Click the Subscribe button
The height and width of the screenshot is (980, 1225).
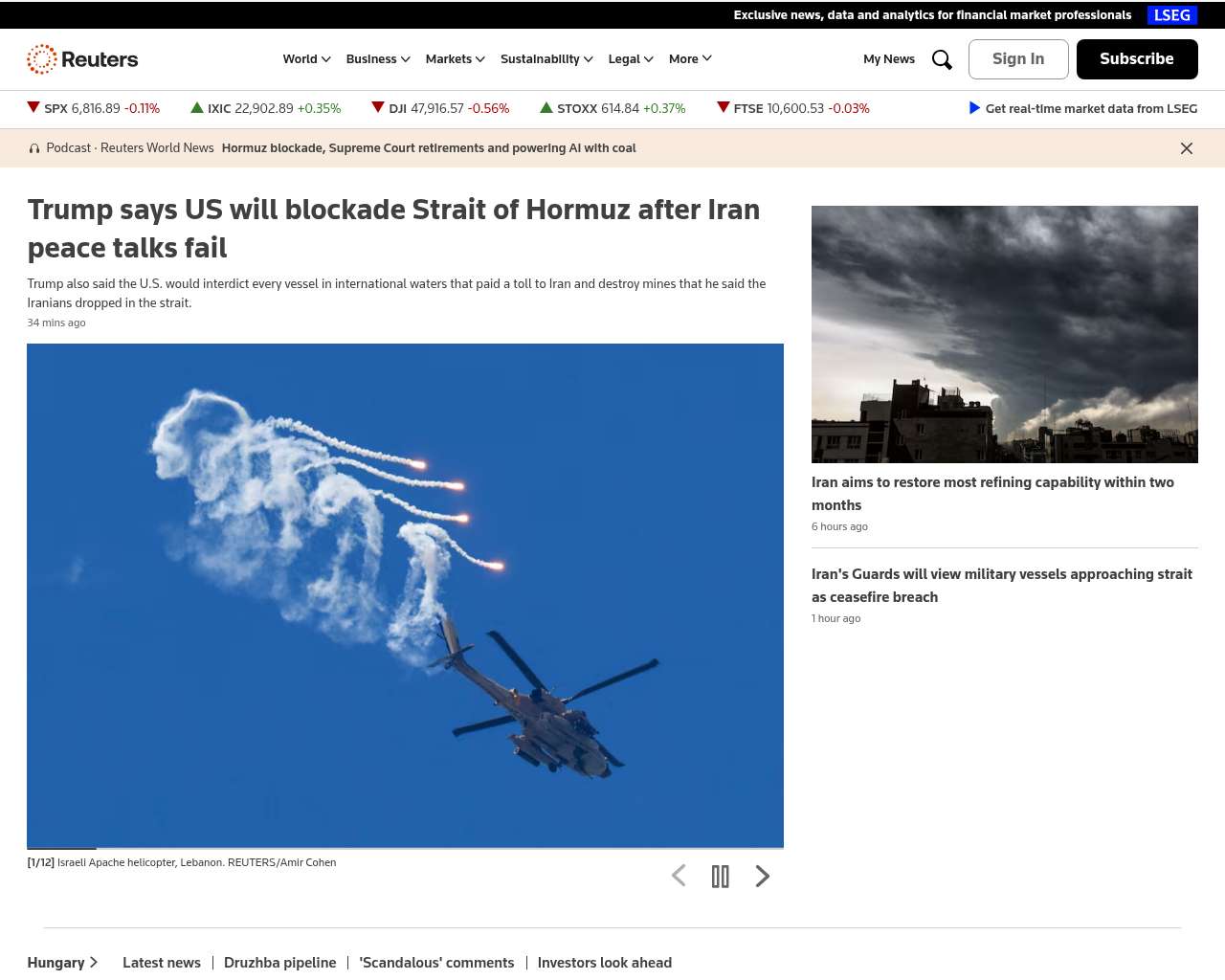coord(1137,59)
